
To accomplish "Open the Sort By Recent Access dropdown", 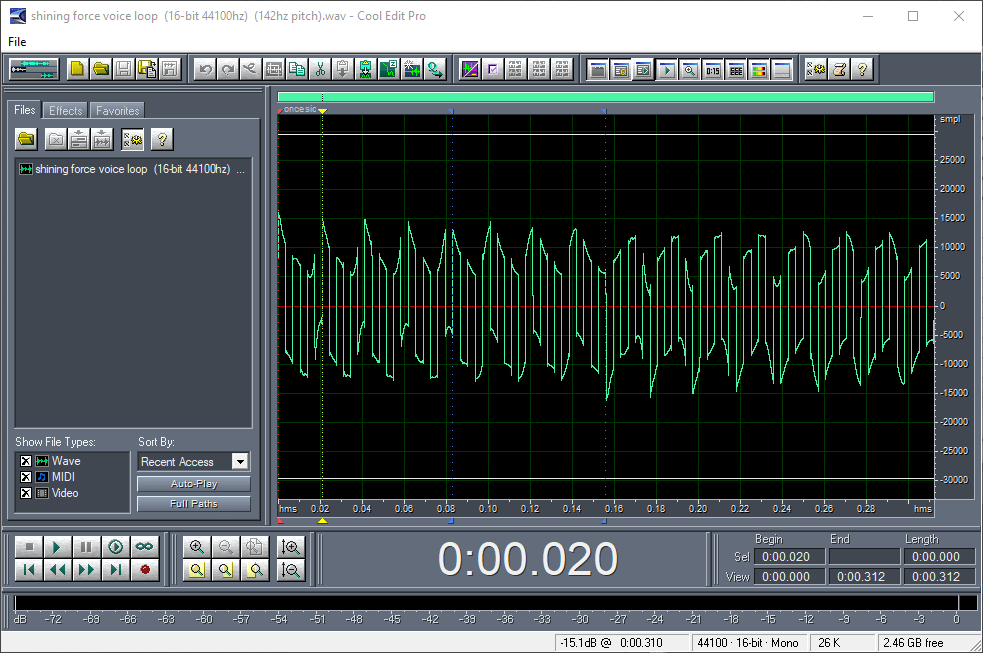I will point(239,461).
